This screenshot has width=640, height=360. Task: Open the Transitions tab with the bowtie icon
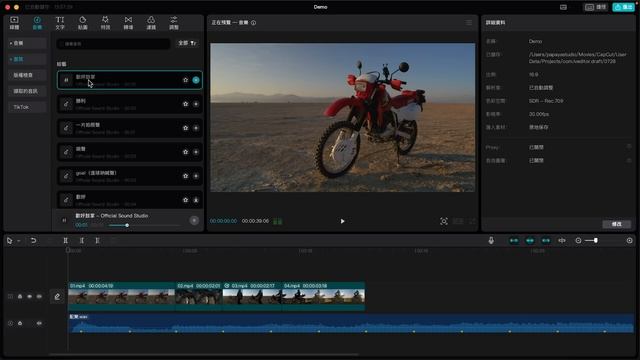click(x=128, y=23)
